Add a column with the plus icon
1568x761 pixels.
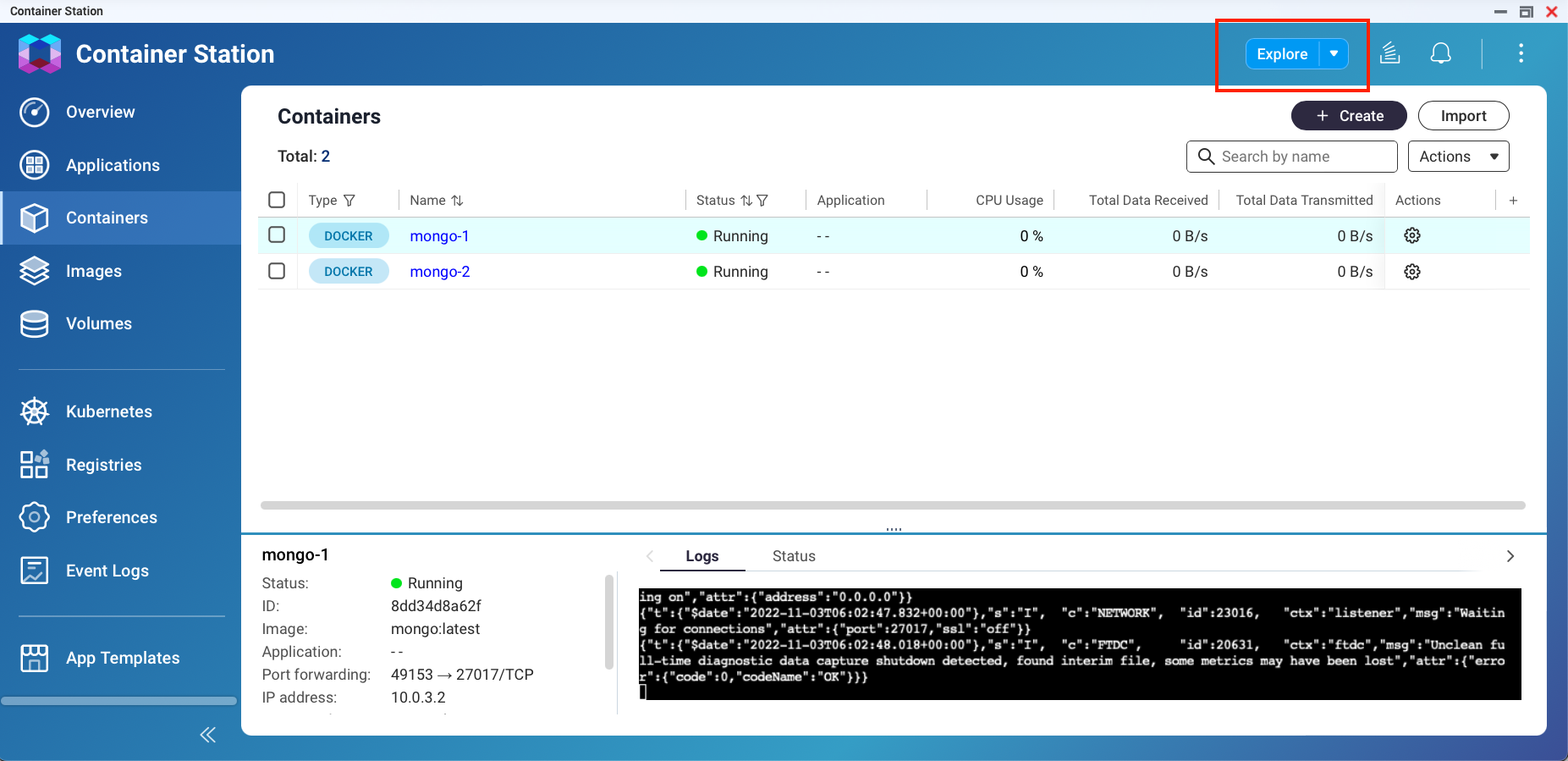pyautogui.click(x=1513, y=201)
